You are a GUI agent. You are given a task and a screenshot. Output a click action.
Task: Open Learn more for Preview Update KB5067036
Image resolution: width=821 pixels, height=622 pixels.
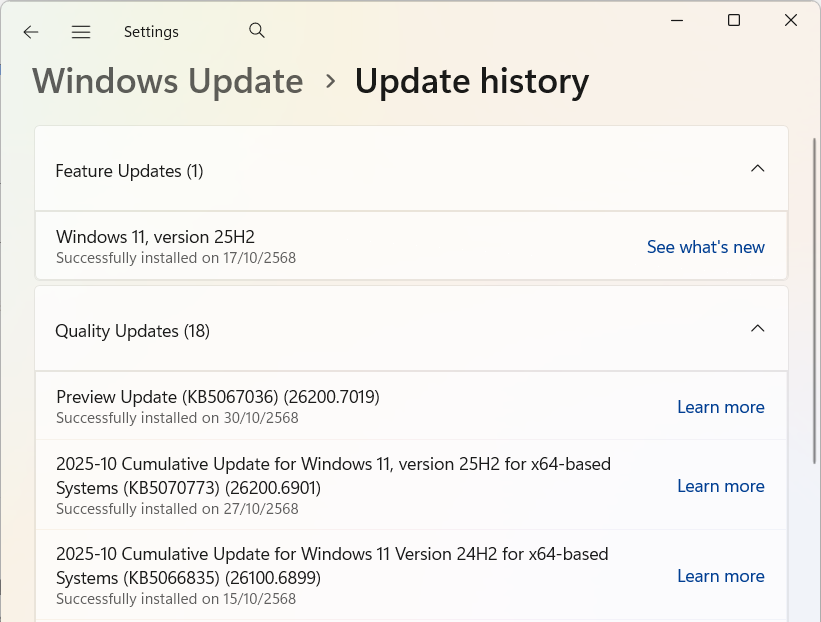tap(720, 407)
